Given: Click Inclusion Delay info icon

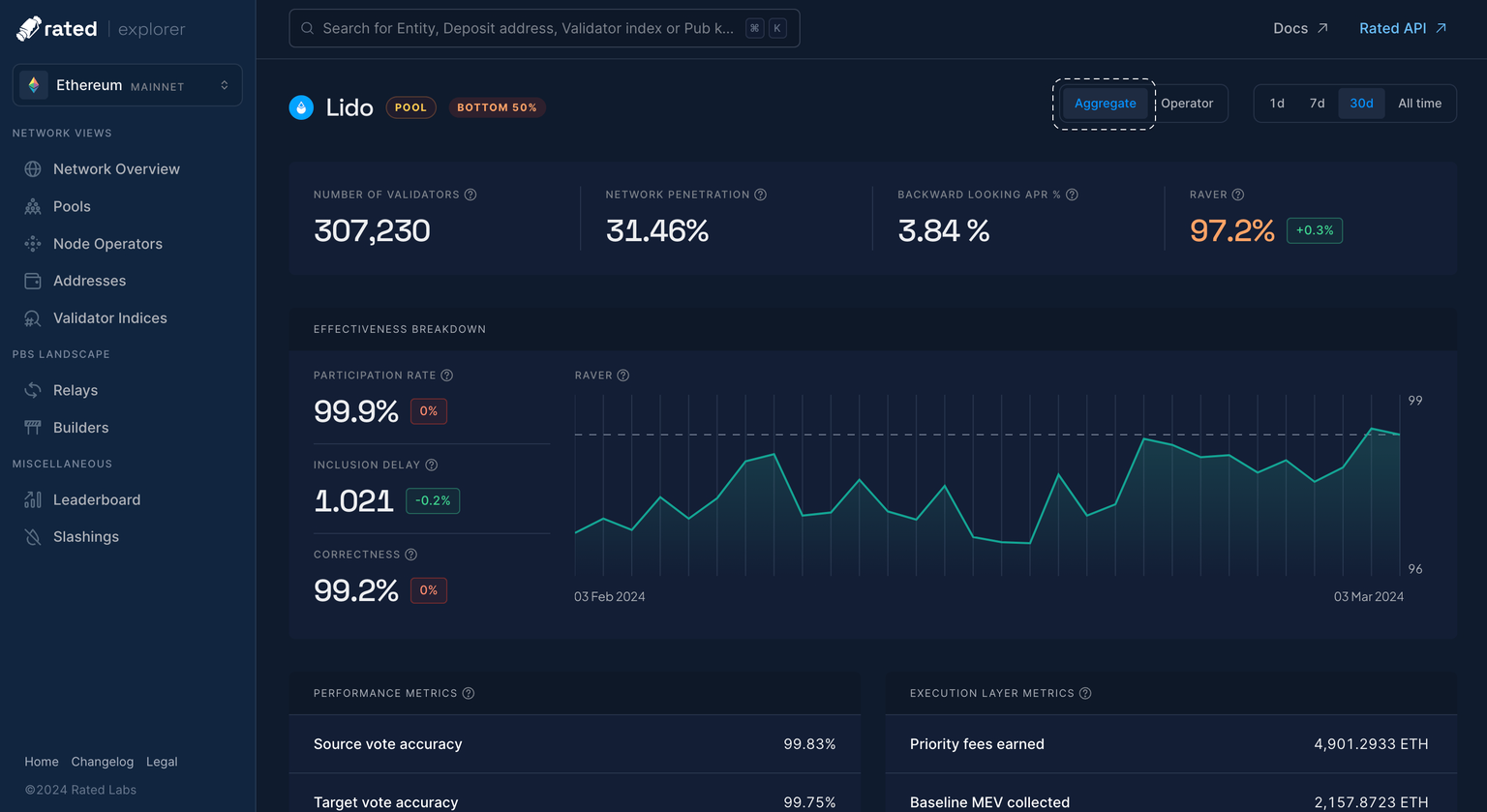Looking at the screenshot, I should 432,466.
